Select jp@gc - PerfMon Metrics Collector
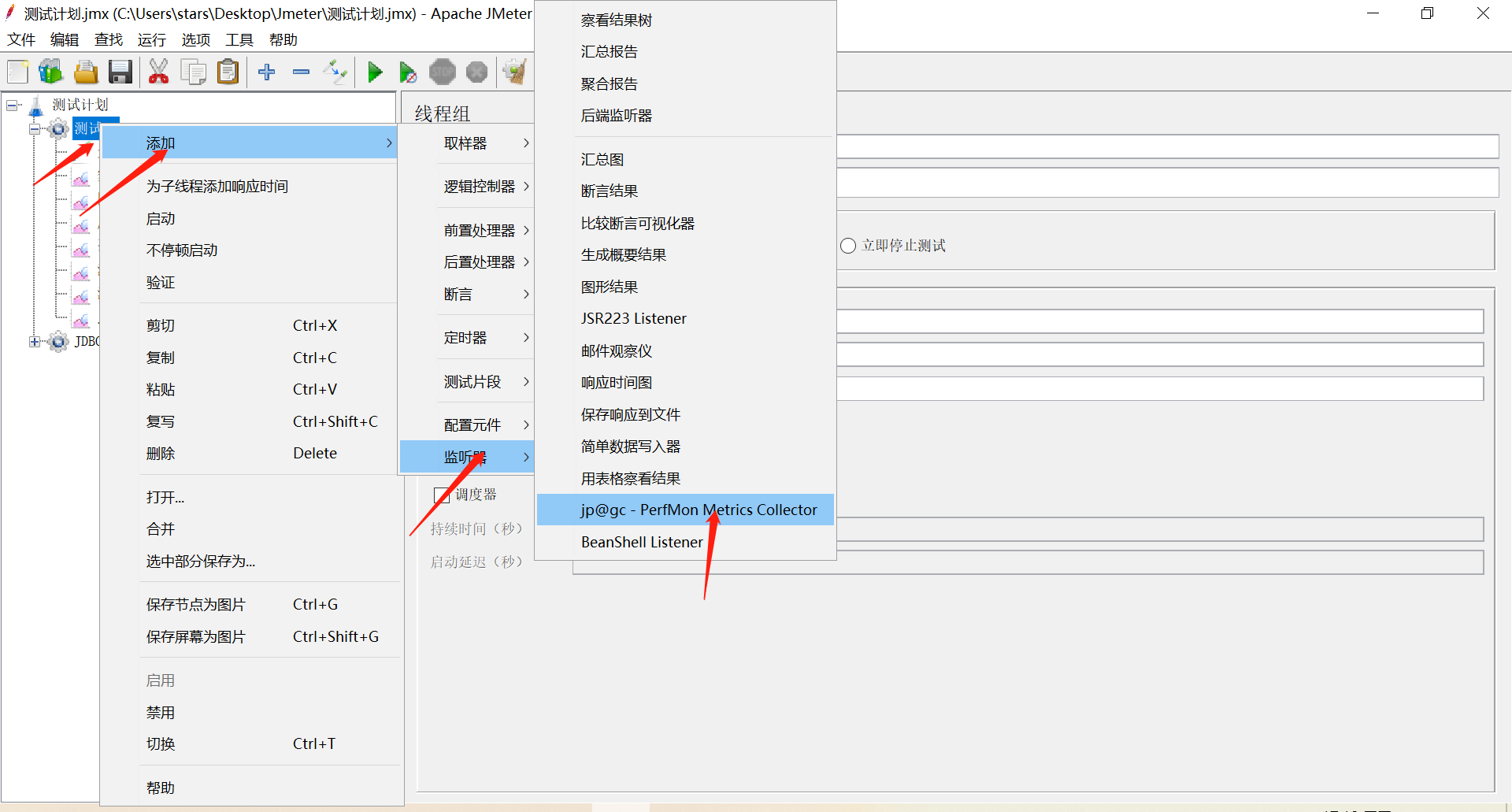 [x=699, y=510]
